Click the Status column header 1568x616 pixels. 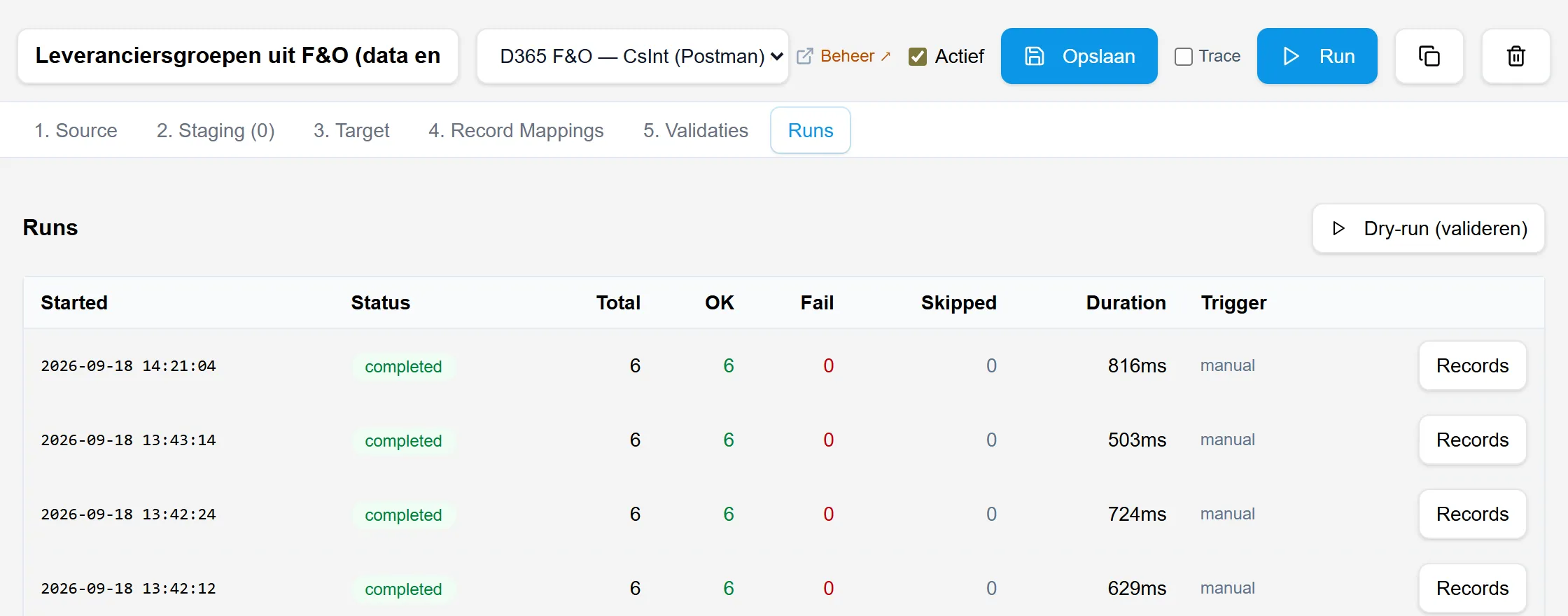(x=380, y=302)
